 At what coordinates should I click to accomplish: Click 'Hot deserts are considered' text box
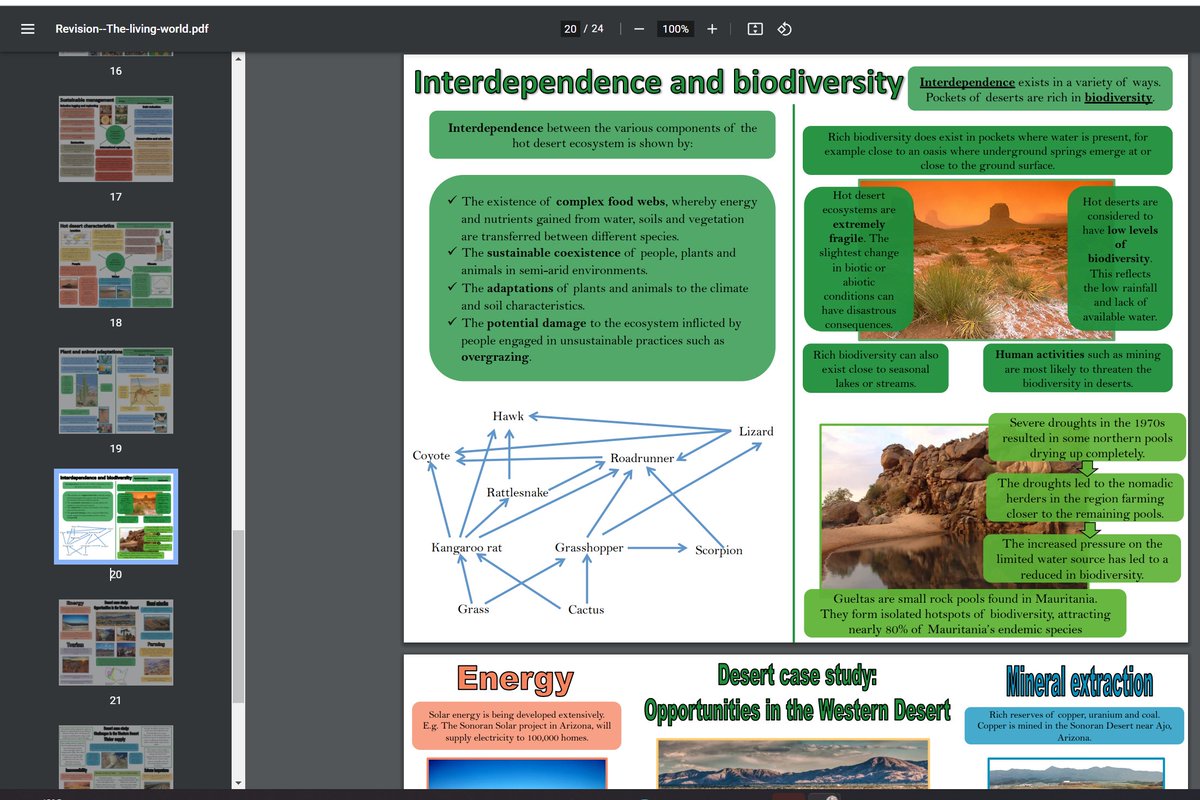pos(1120,259)
